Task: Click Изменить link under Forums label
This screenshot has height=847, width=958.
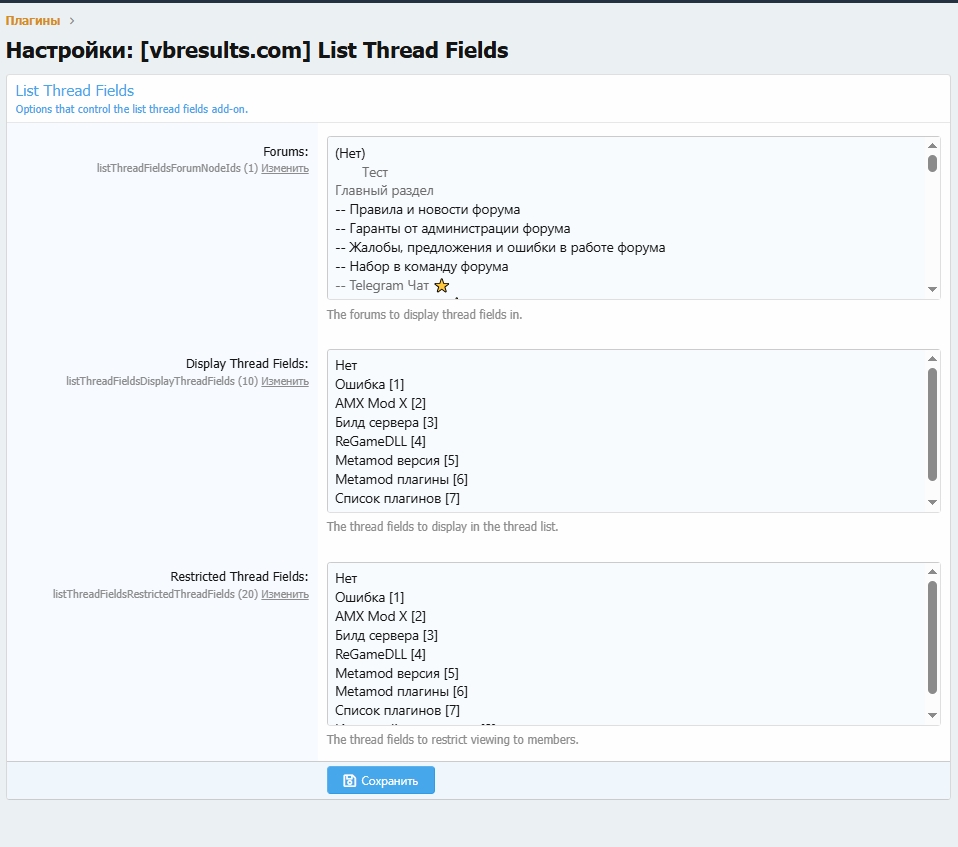Action: 285,168
